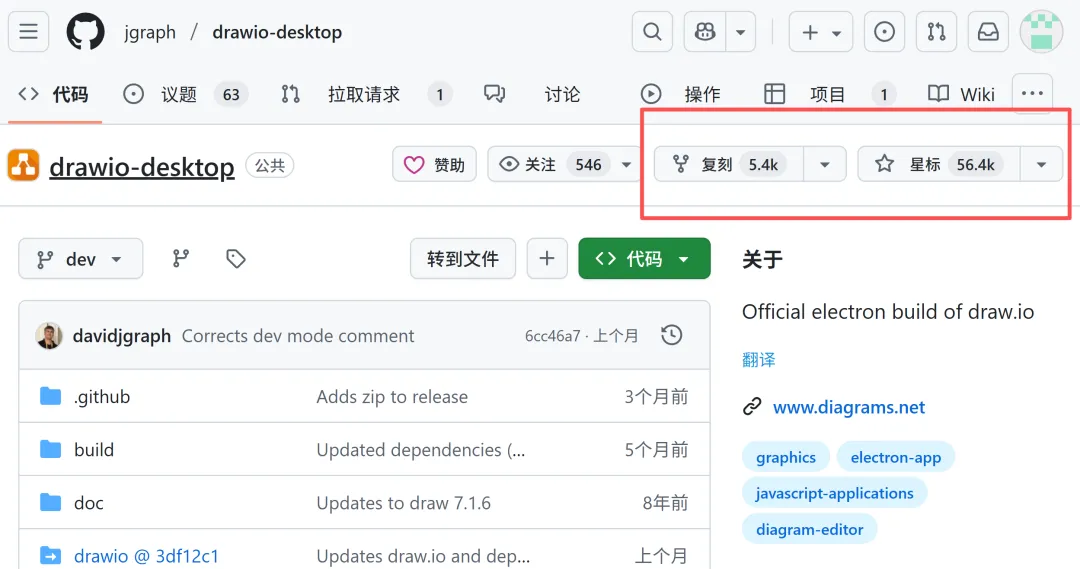Image resolution: width=1080 pixels, height=569 pixels.
Task: Open the build folder
Action: click(x=94, y=450)
